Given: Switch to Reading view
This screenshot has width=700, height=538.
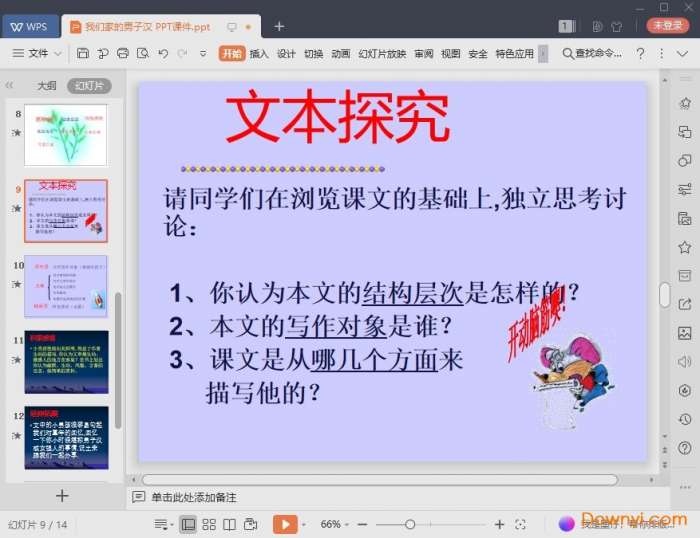Looking at the screenshot, I should pos(229,525).
